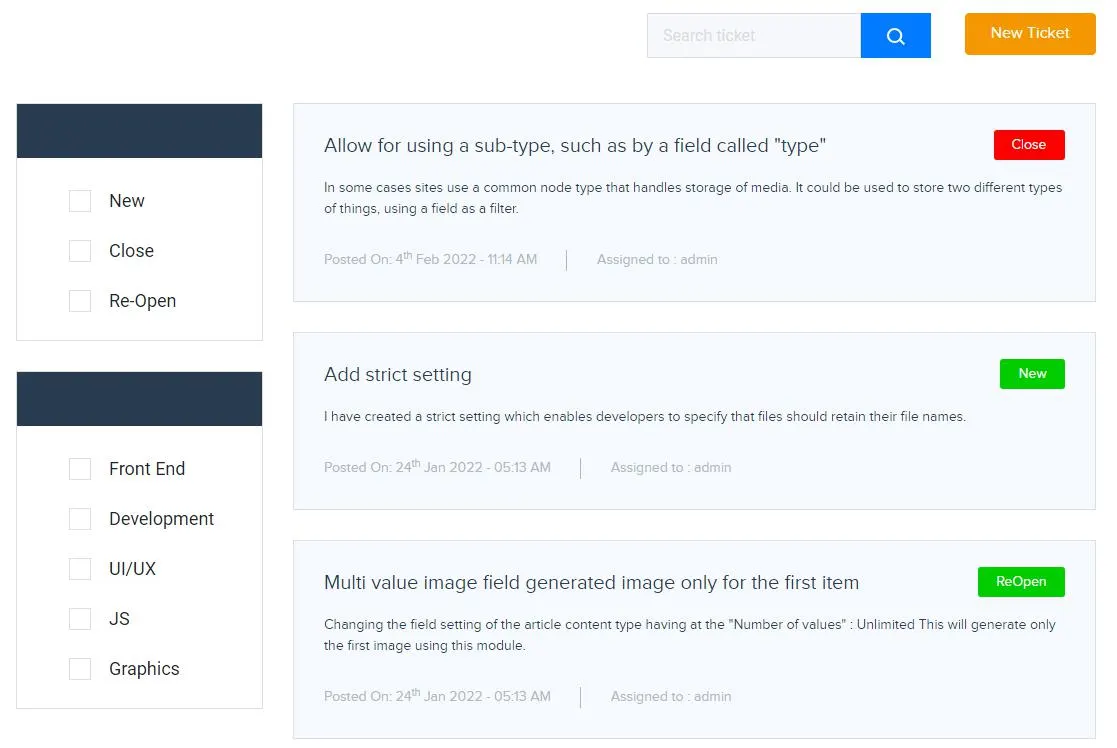Open ticket 'Allow for using a sub-type'
The image size is (1117, 748).
[575, 146]
